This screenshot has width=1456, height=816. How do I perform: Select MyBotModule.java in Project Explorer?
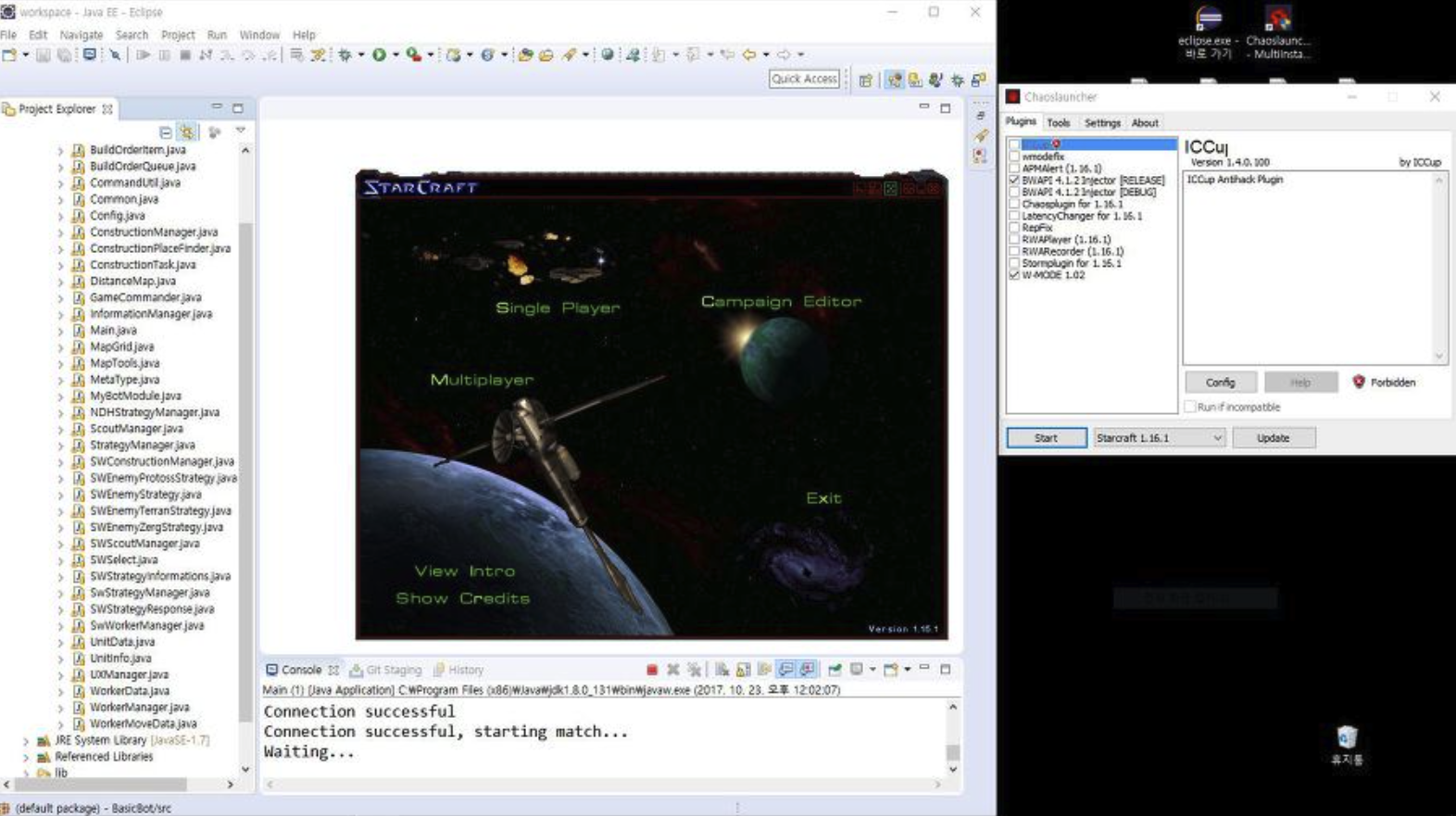[x=134, y=396]
